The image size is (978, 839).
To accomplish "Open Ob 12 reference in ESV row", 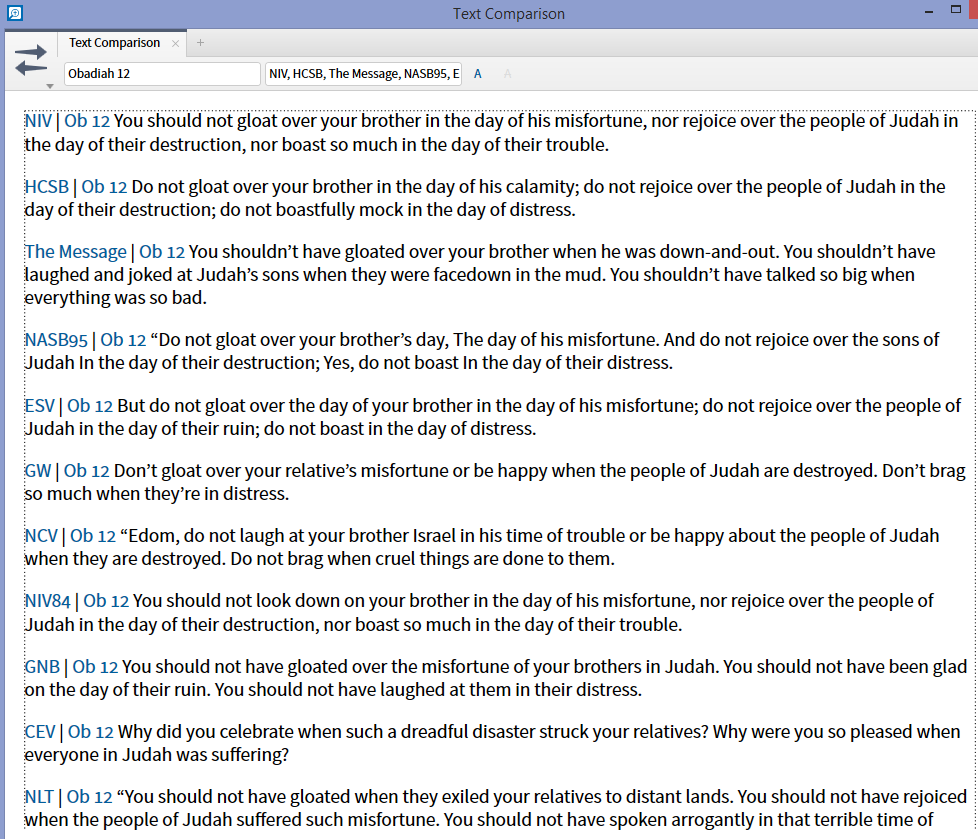I will click(x=90, y=405).
